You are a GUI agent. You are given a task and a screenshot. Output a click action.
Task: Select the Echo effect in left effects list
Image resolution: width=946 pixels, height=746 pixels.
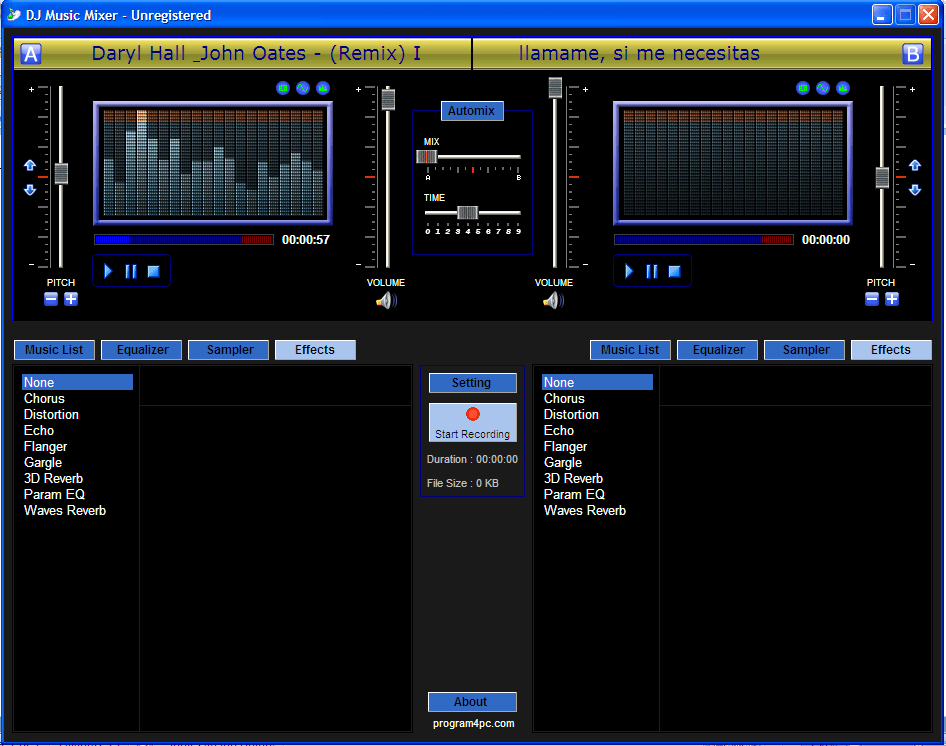(x=38, y=430)
